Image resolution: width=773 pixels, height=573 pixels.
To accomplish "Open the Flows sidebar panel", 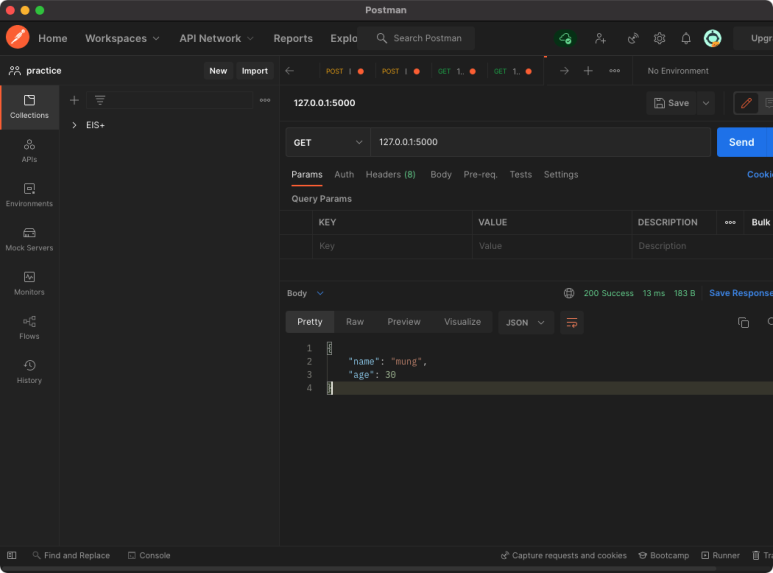I will [29, 328].
